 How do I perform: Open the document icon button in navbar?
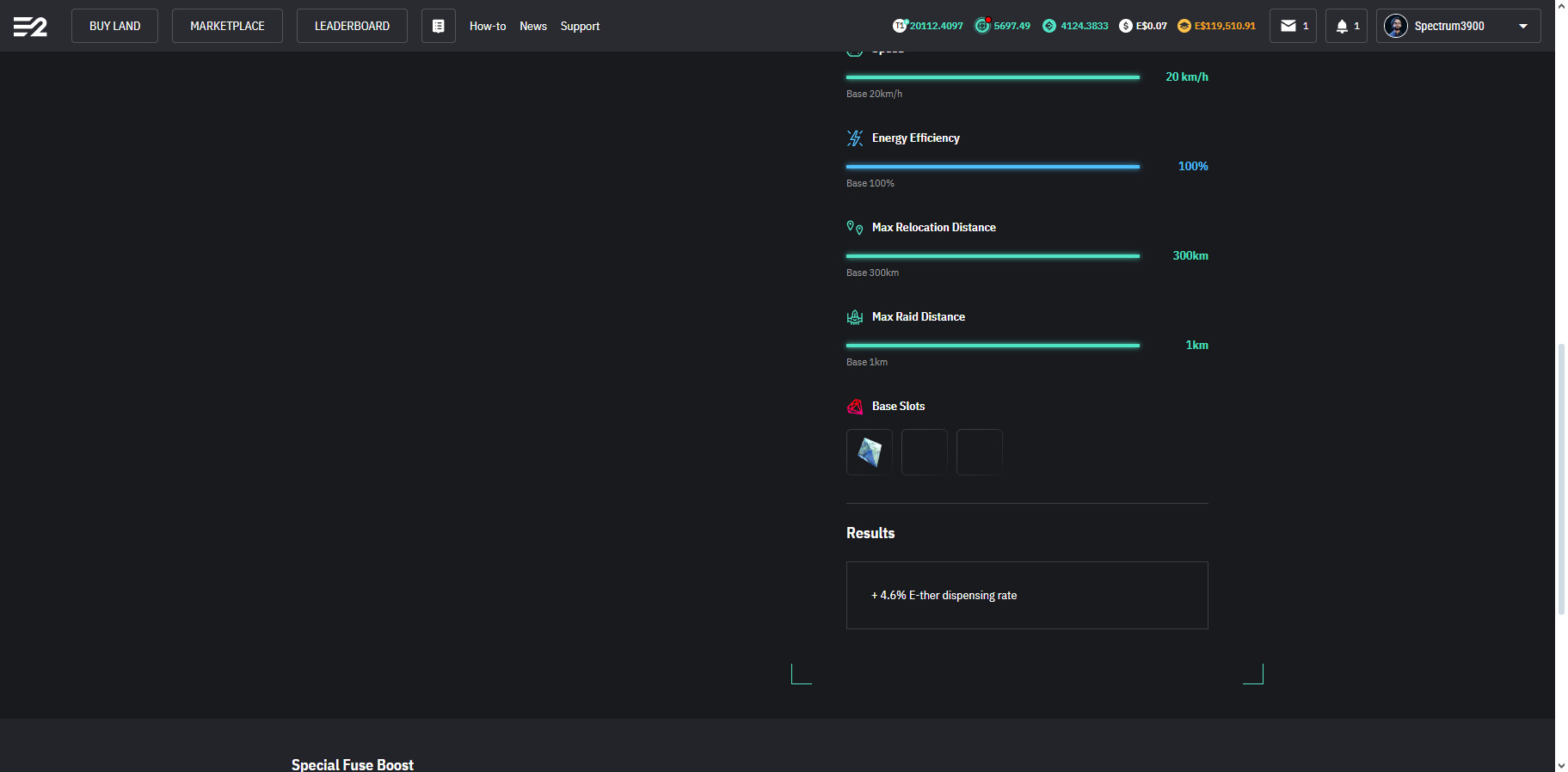[x=438, y=26]
